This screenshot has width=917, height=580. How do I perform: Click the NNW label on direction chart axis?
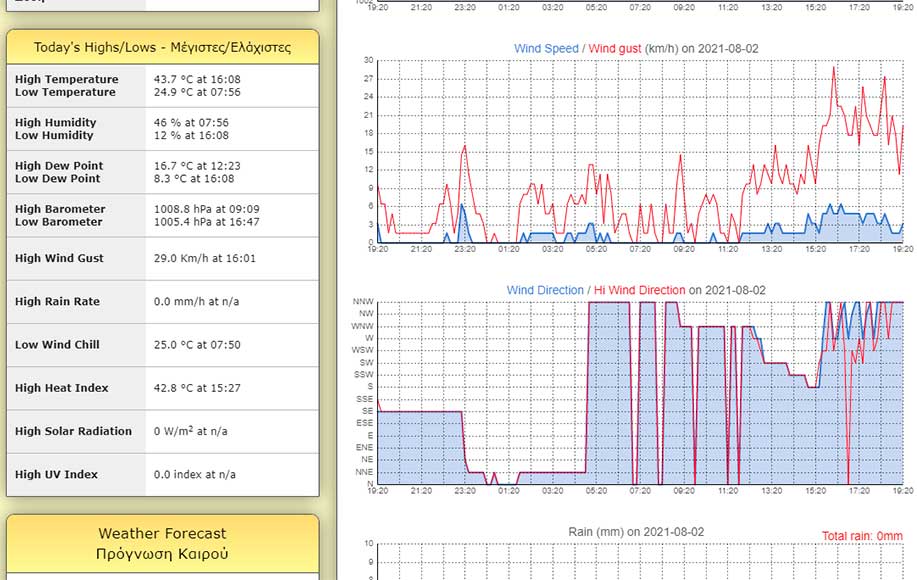[363, 302]
